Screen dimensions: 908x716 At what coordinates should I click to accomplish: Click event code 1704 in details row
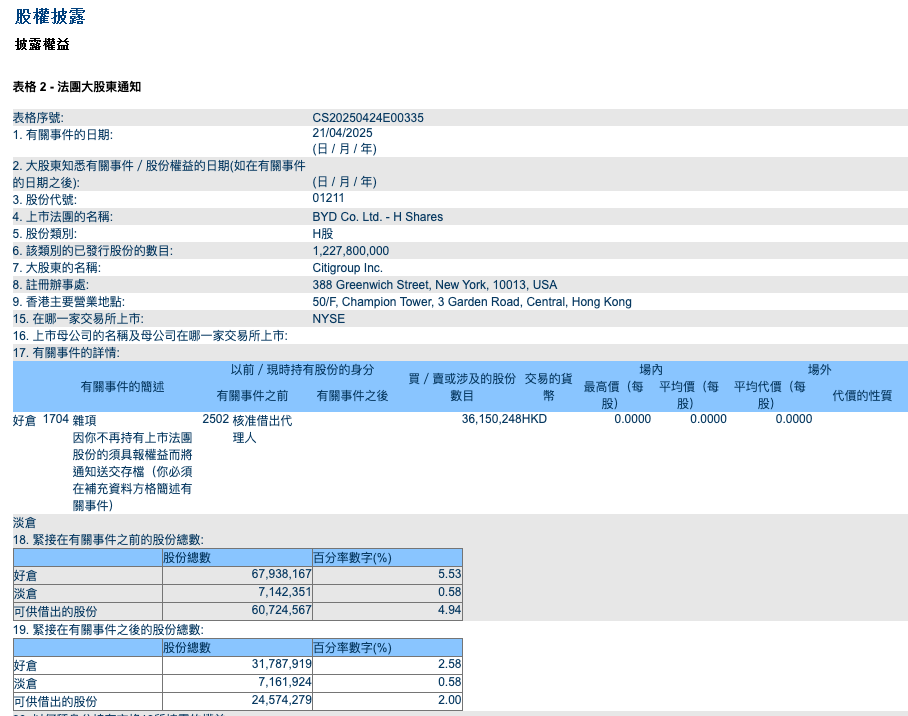point(56,419)
